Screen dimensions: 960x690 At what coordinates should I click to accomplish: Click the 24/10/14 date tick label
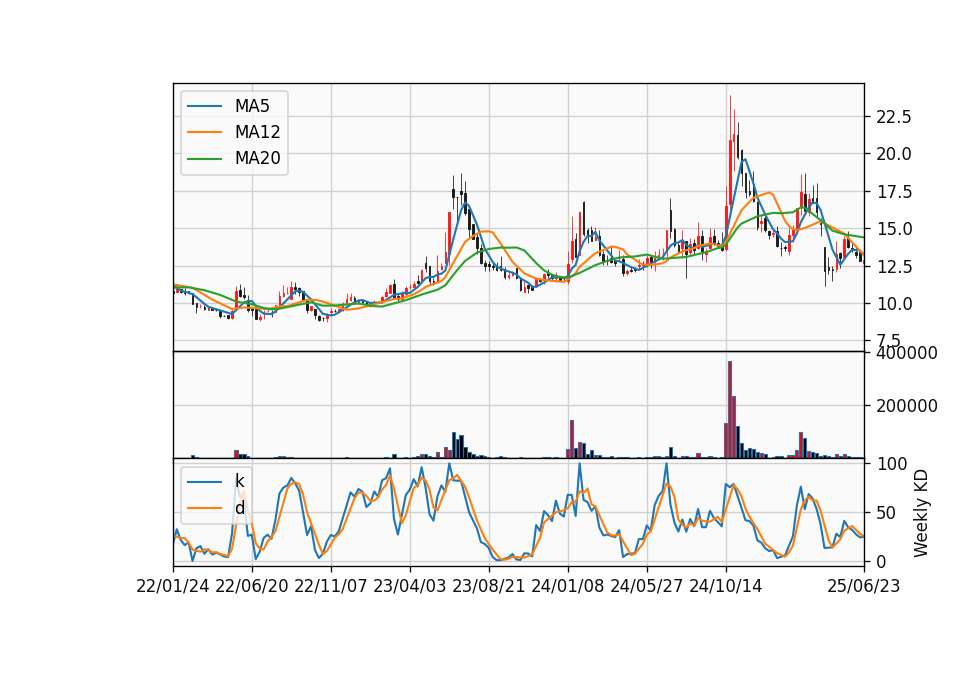click(x=726, y=586)
